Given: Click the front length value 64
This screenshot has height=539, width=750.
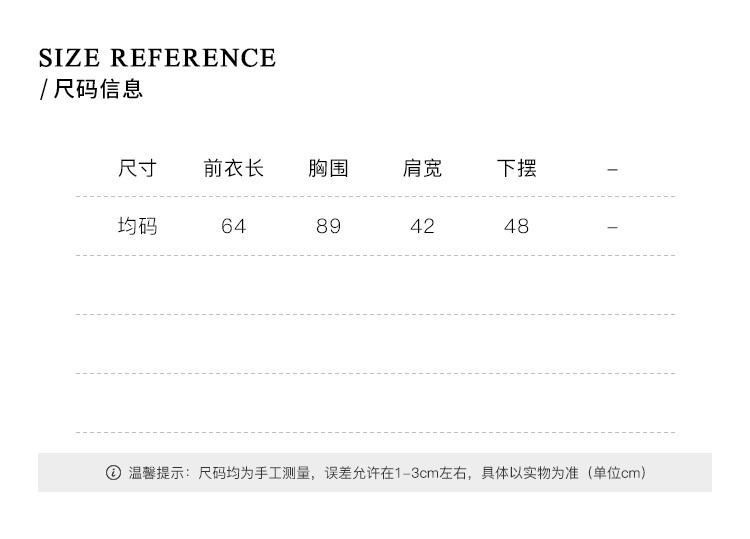Looking at the screenshot, I should [233, 227].
